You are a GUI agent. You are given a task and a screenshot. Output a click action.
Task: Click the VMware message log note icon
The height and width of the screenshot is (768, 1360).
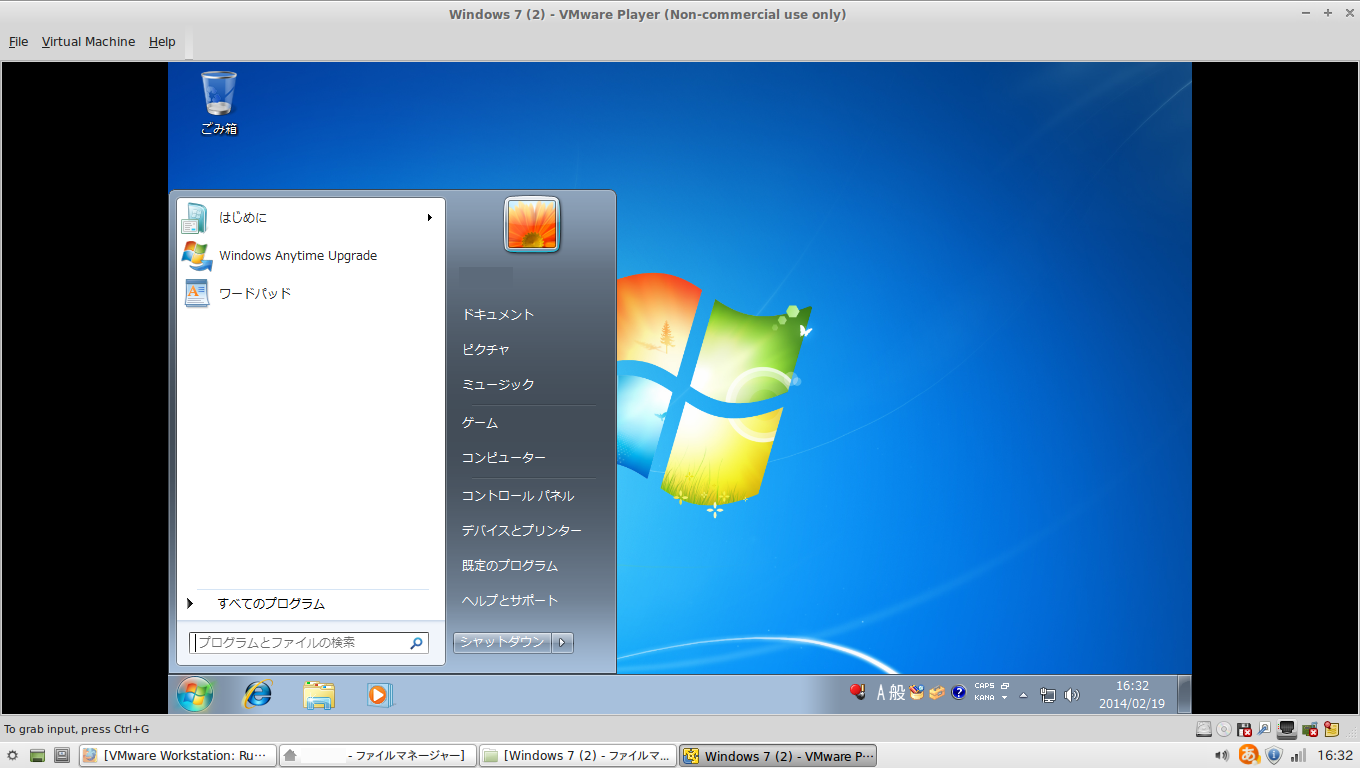(1332, 729)
